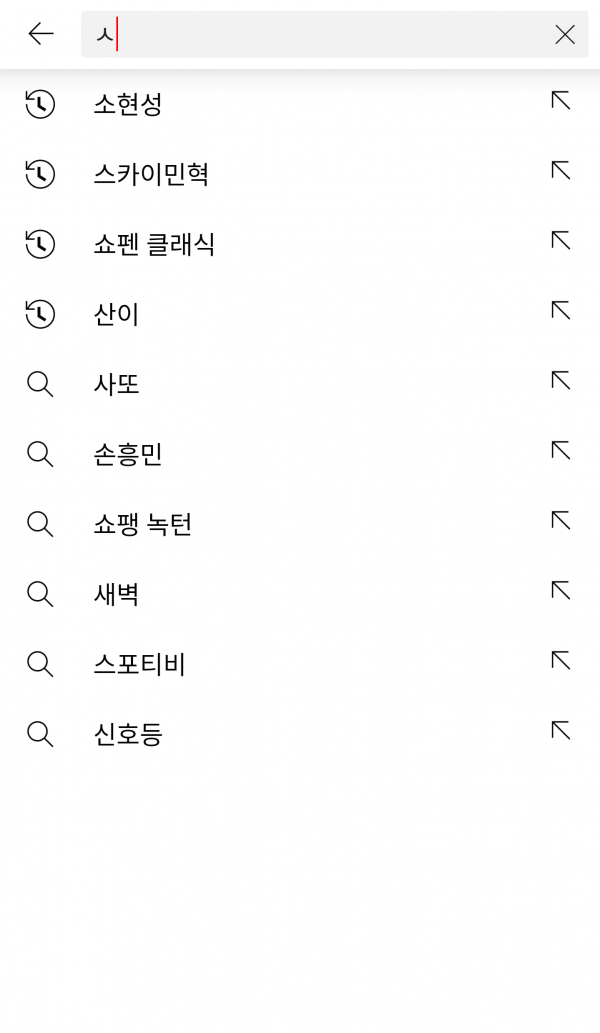Search for suggestion 쇼팽 녹턴
The image size is (600, 1033).
click(142, 524)
